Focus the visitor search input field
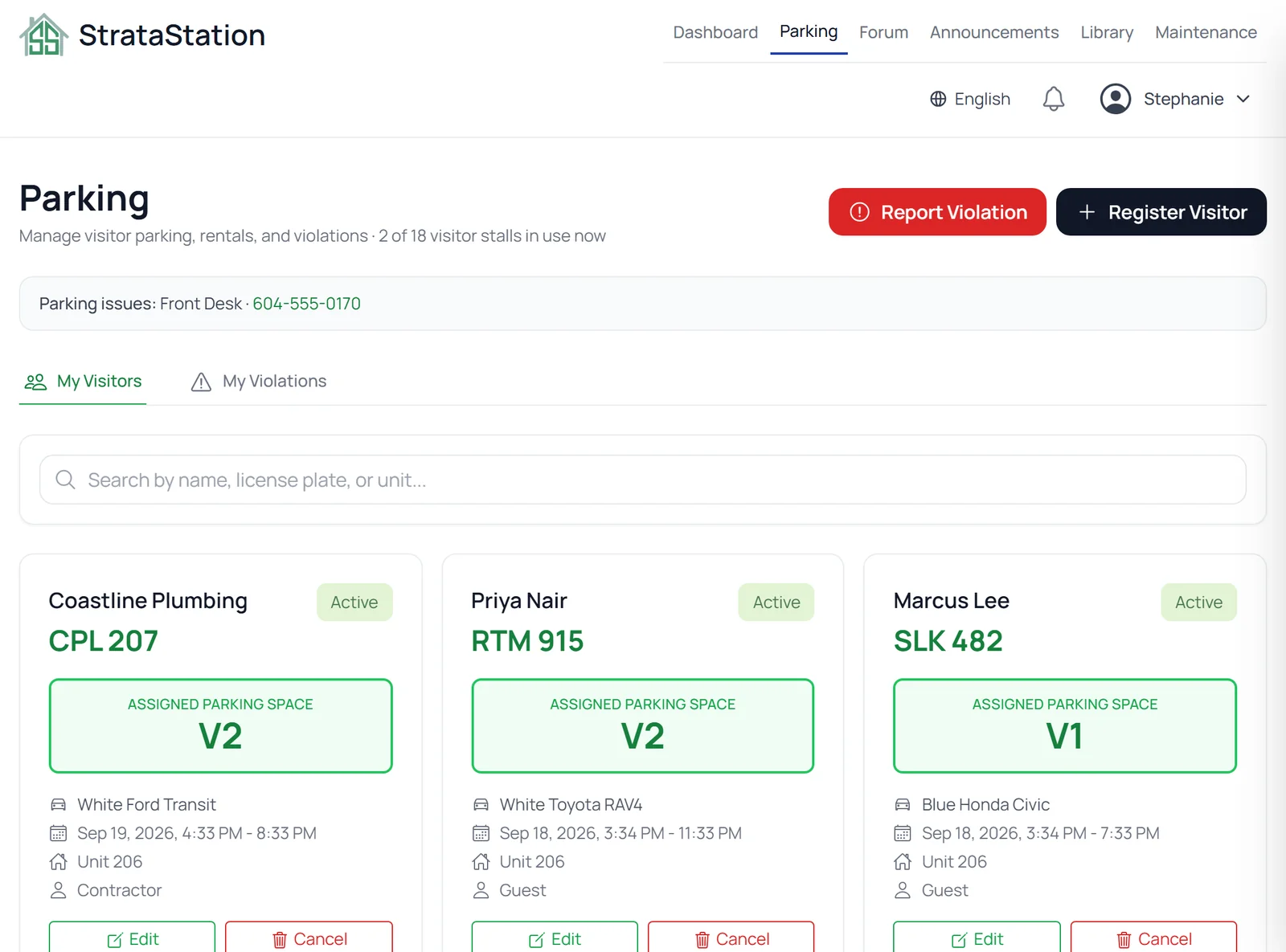The width and height of the screenshot is (1286, 952). 642,480
